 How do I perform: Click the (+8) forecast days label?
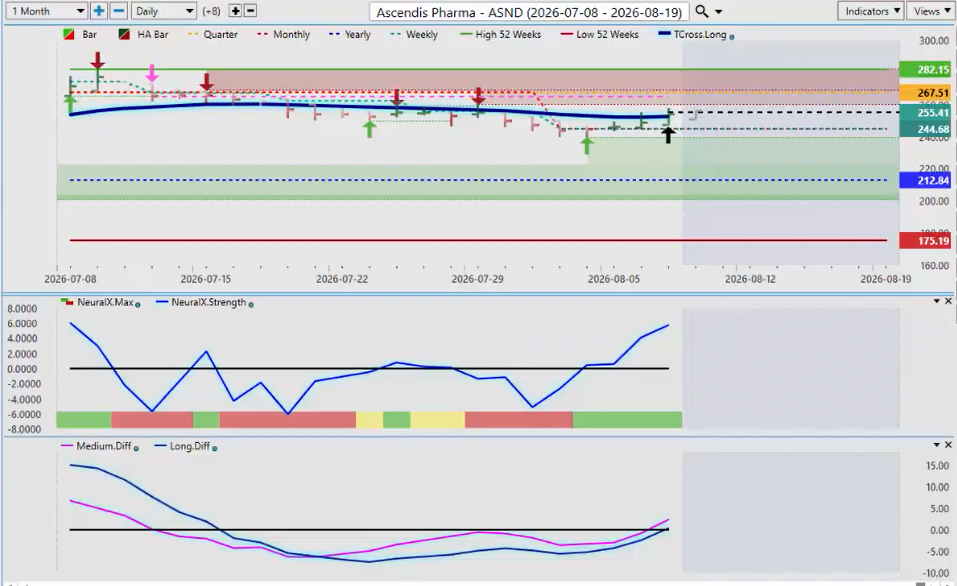tap(211, 11)
